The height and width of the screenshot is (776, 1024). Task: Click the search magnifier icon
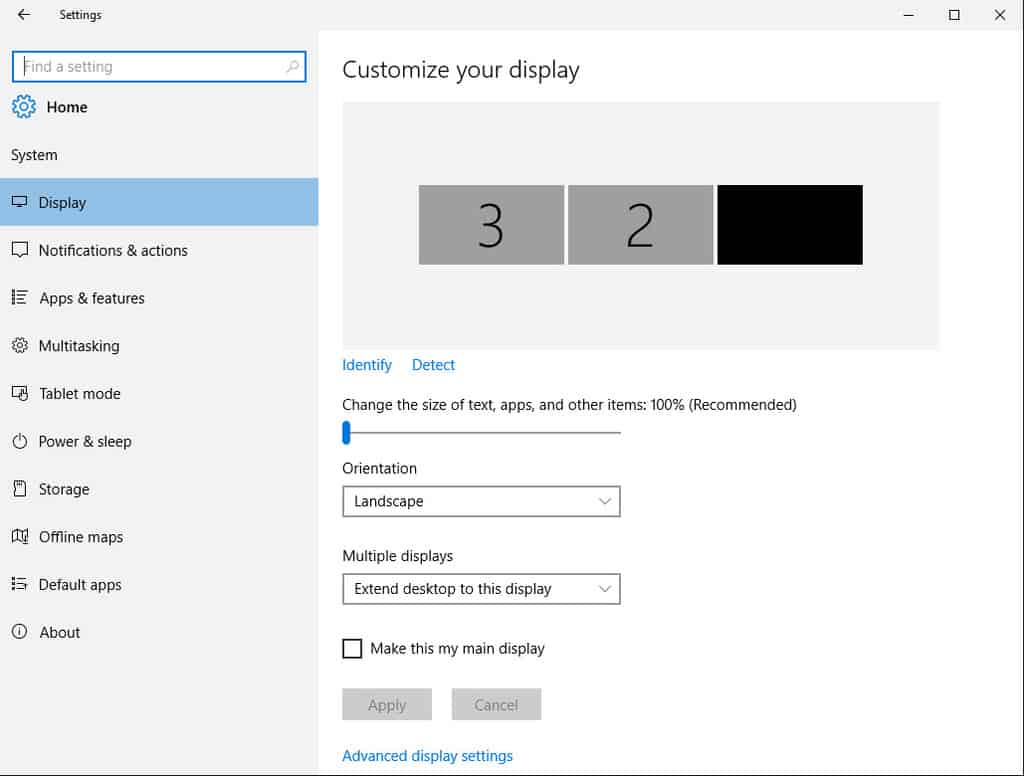click(x=293, y=66)
